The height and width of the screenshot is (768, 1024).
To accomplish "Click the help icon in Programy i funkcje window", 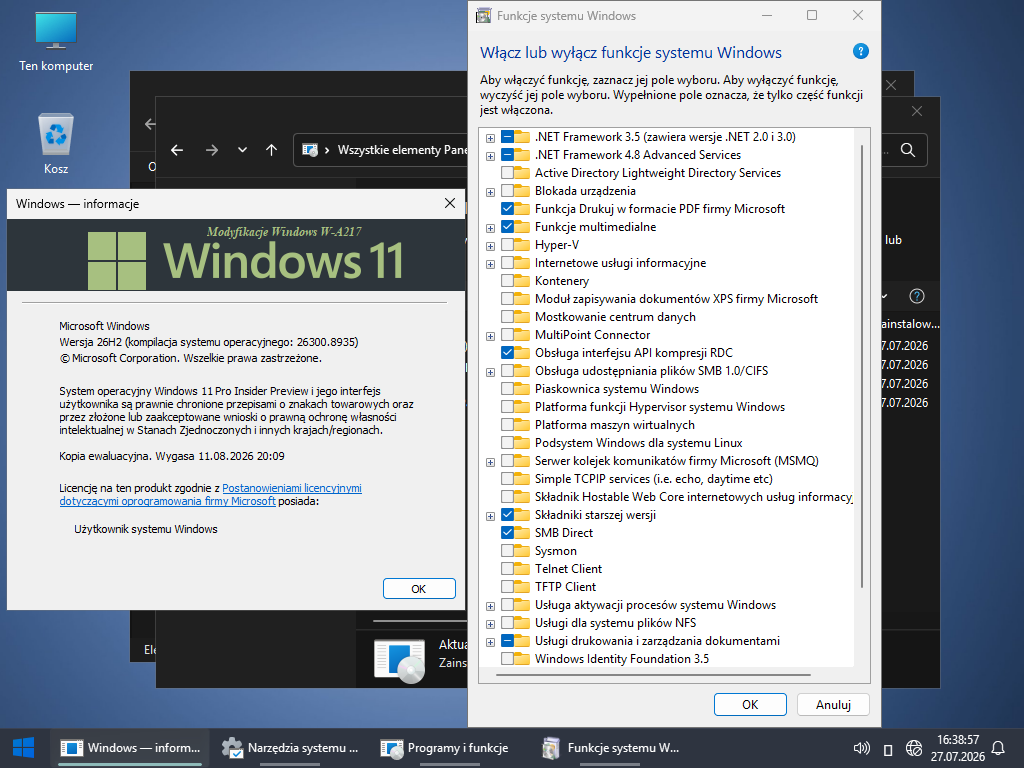I will pos(917,296).
